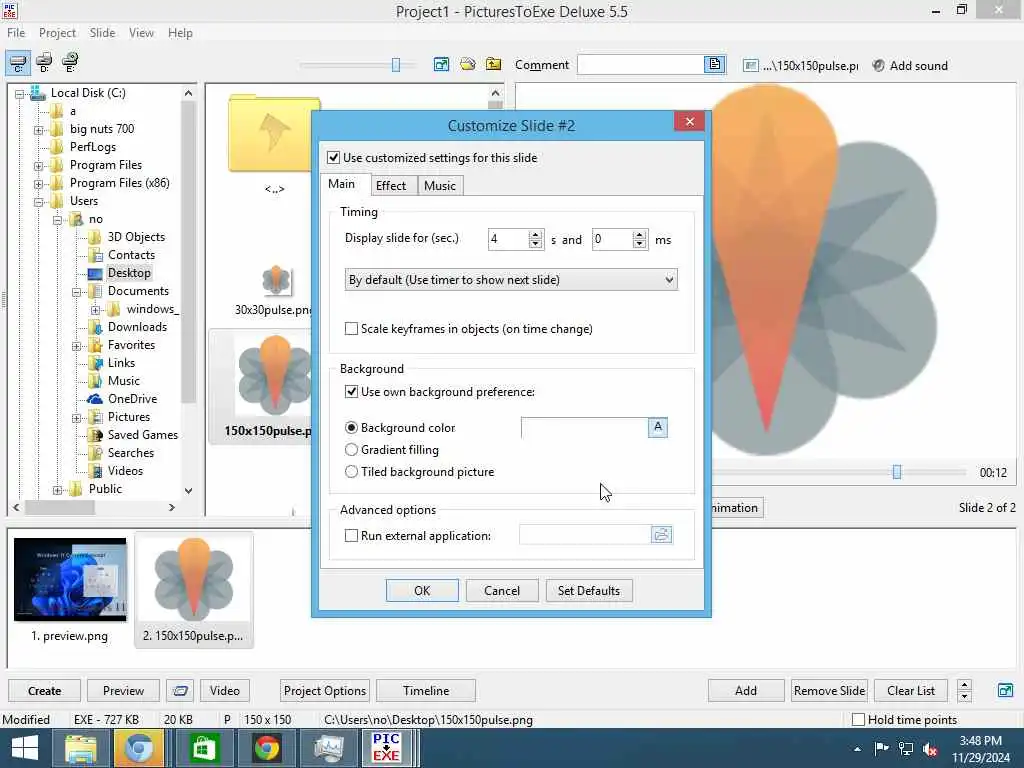Click Set Defaults button
This screenshot has width=1024, height=768.
coord(588,590)
